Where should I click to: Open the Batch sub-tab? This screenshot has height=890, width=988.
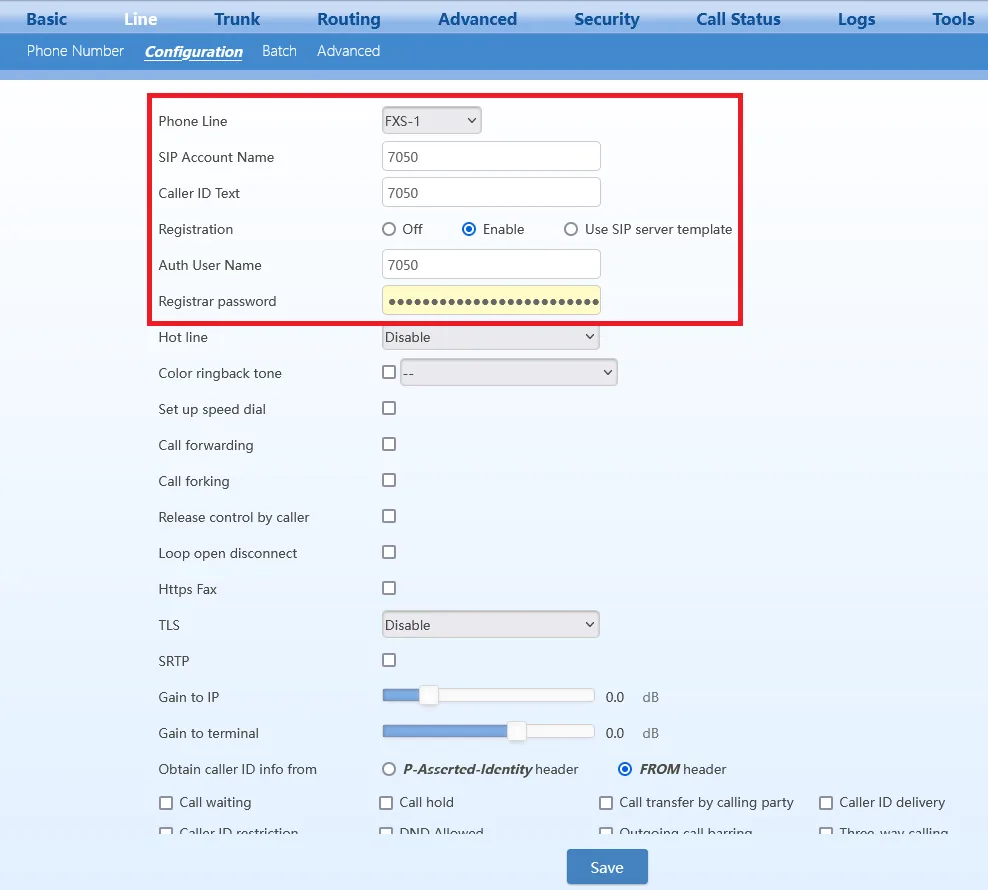(x=279, y=51)
